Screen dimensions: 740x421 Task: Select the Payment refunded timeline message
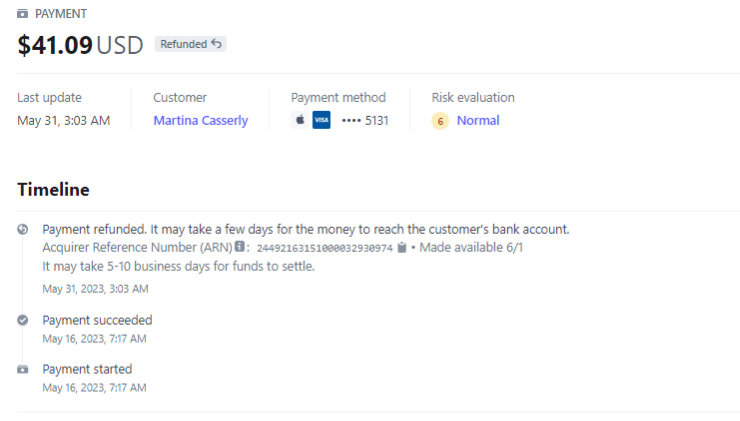click(x=305, y=229)
